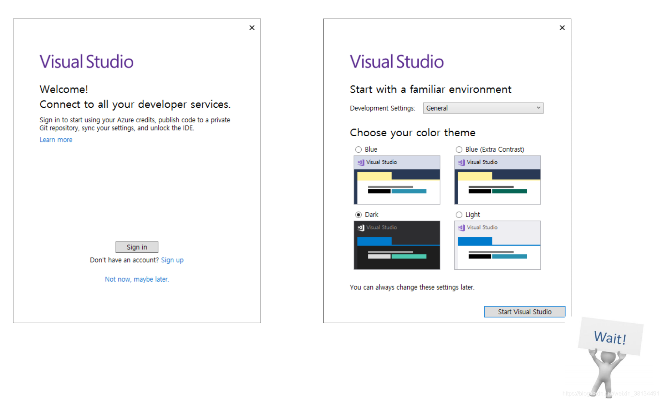Select the Blue theme radio button
Viewport: 662px width, 400px height.
(x=359, y=149)
